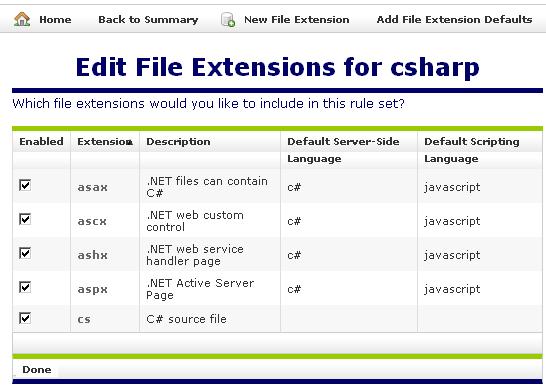The height and width of the screenshot is (387, 546).
Task: Open the asax extension entry
Action: (92, 187)
